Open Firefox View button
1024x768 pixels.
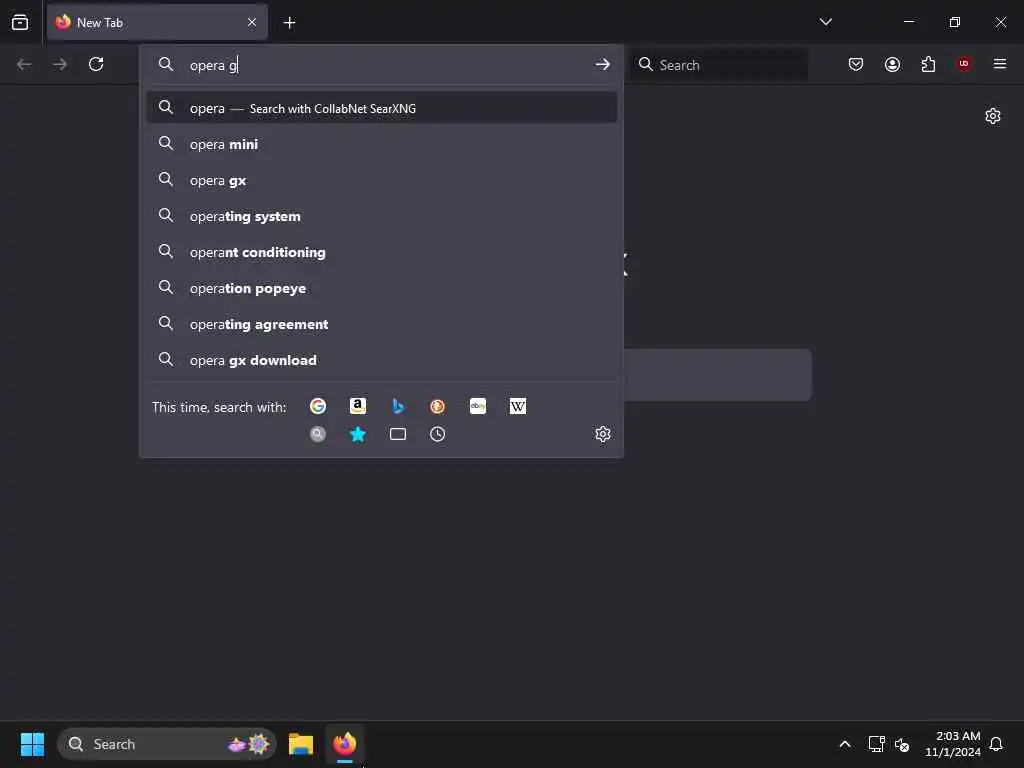(x=20, y=22)
